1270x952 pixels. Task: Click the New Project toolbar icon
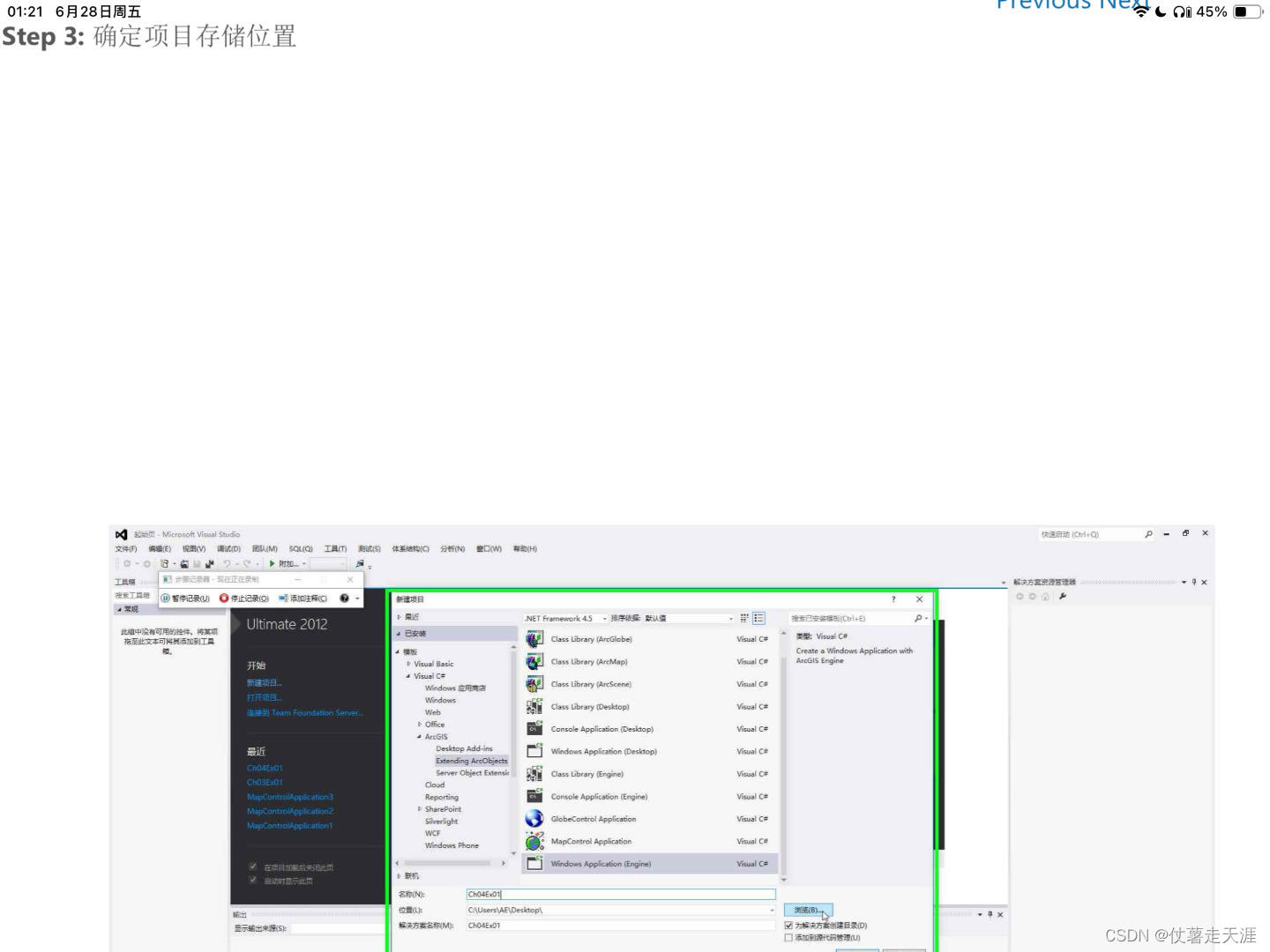[x=164, y=564]
